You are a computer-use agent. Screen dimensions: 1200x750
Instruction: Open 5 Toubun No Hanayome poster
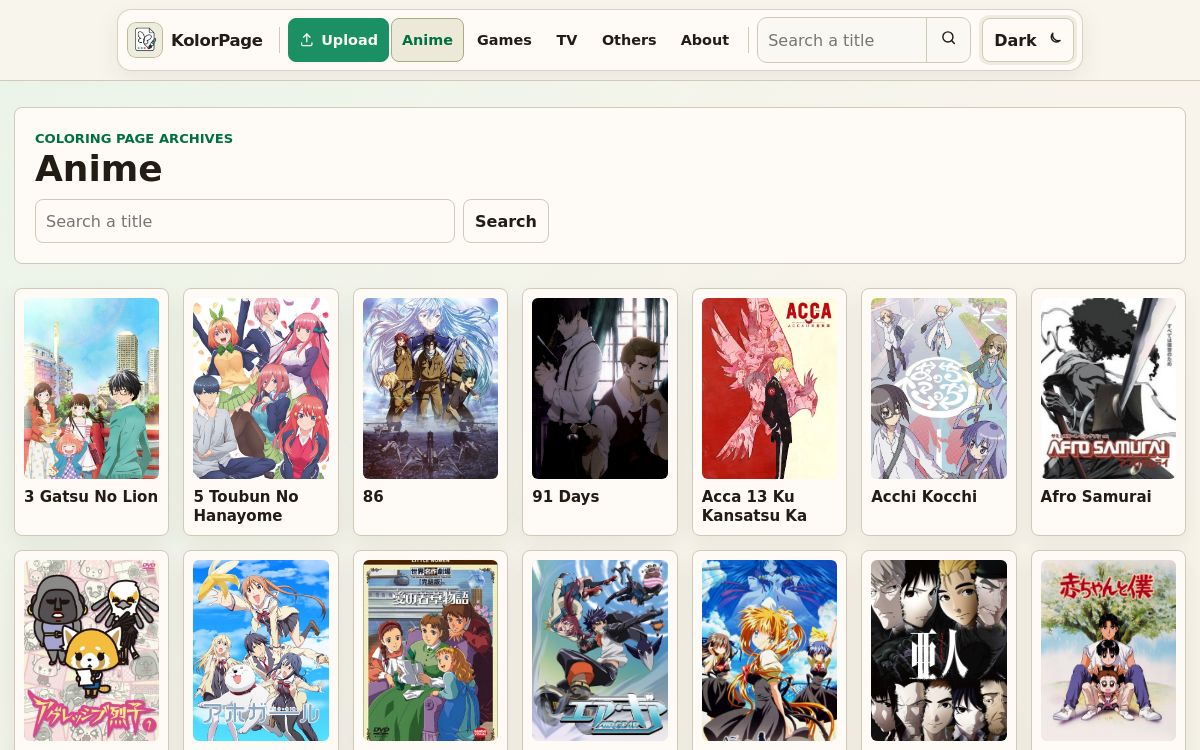click(x=261, y=388)
